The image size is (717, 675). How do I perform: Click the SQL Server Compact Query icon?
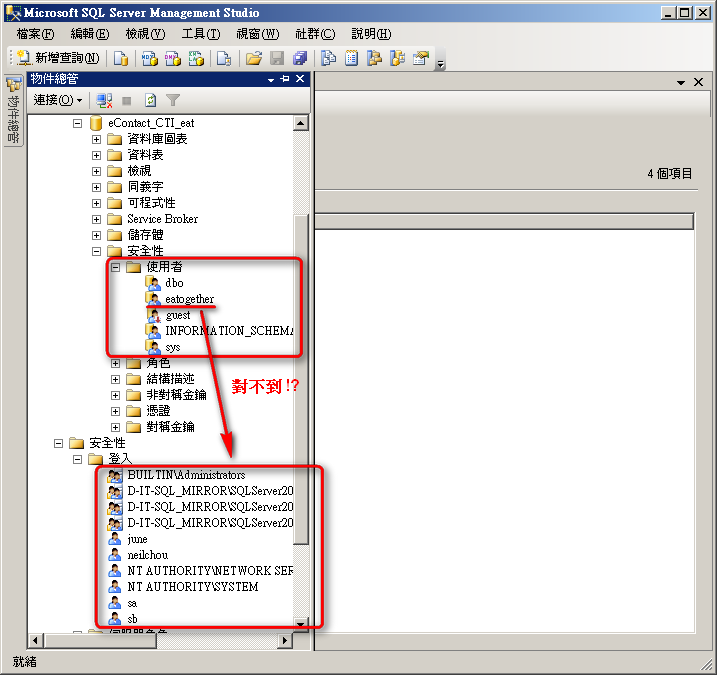tap(224, 58)
